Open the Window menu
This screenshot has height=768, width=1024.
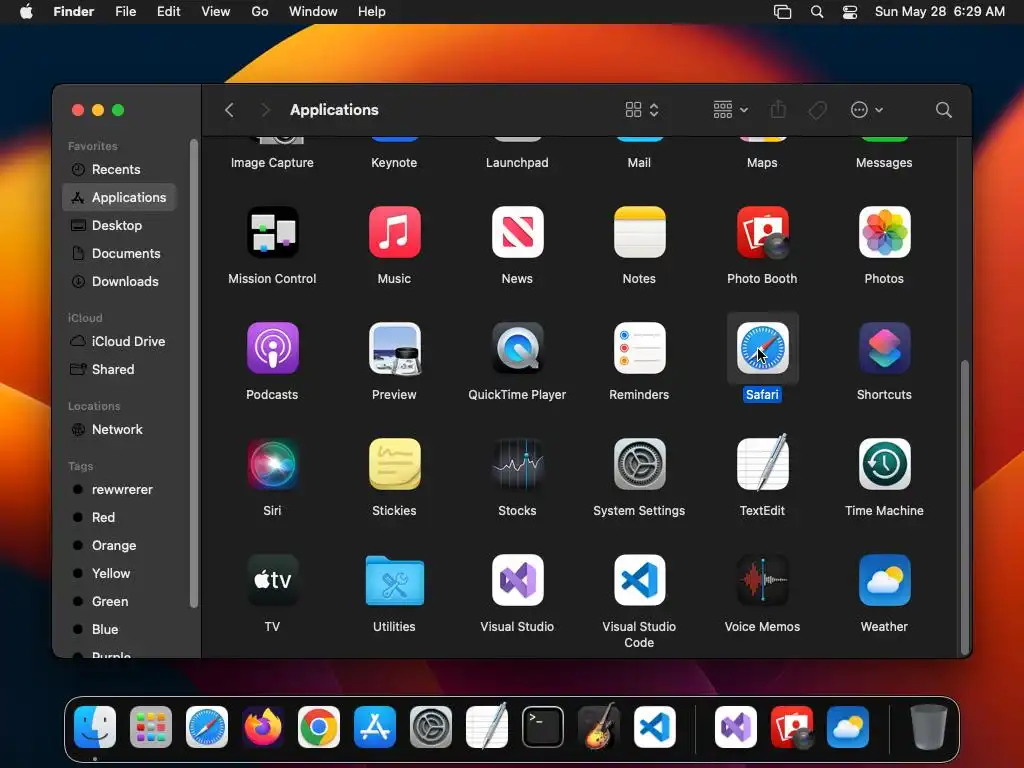point(313,12)
